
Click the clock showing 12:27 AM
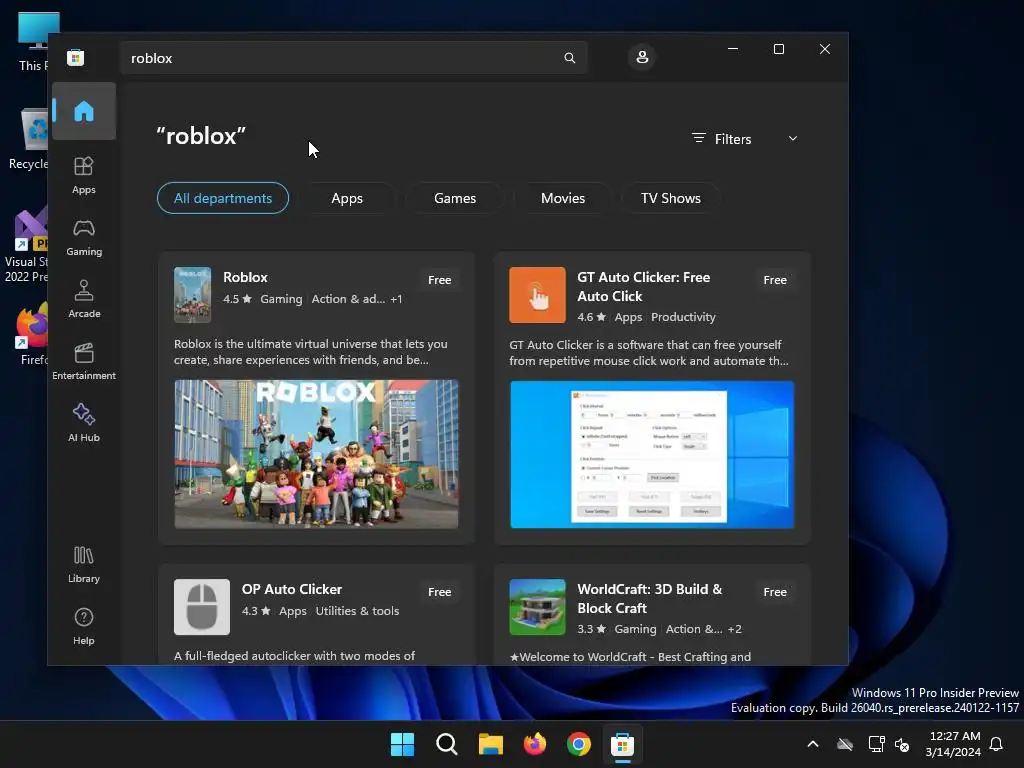953,744
